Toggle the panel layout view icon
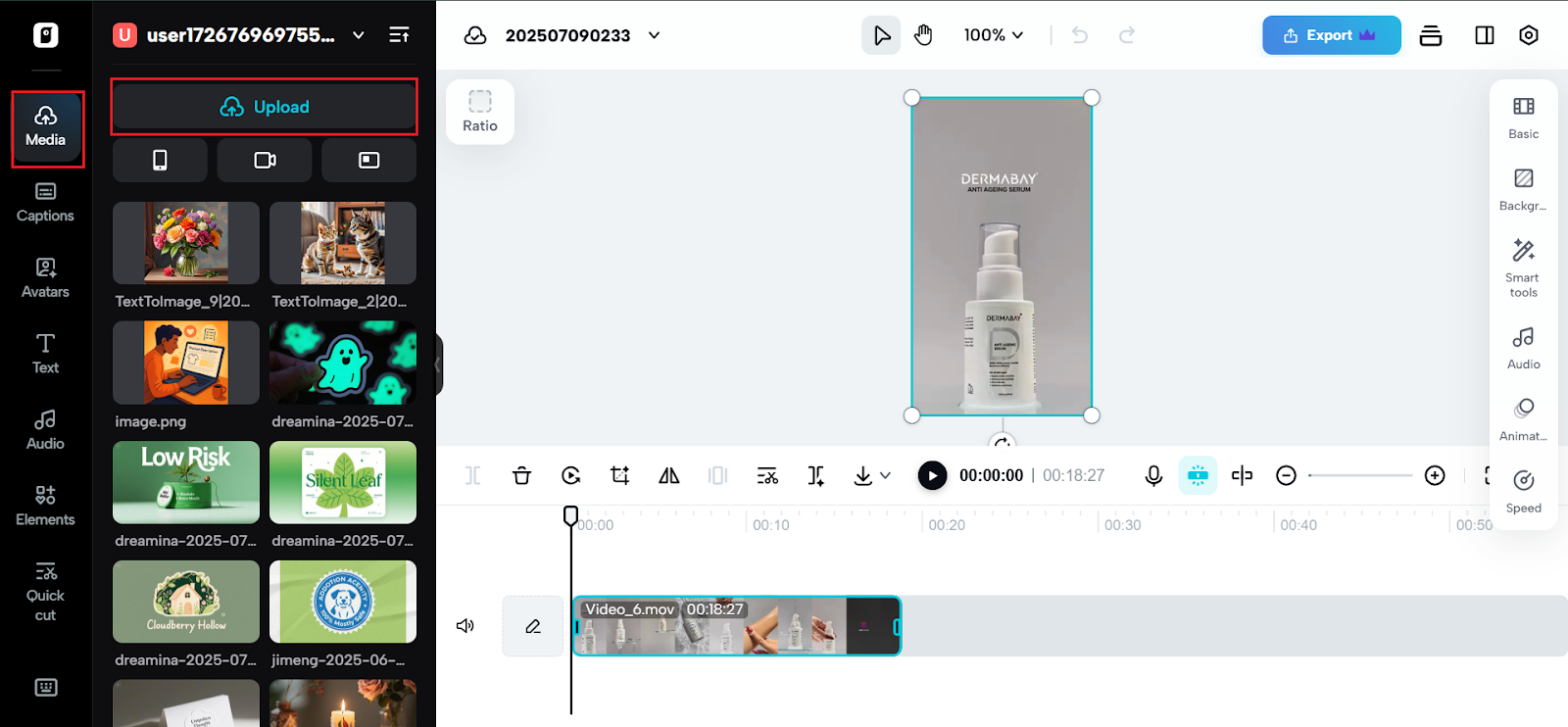This screenshot has height=727, width=1568. click(1484, 35)
